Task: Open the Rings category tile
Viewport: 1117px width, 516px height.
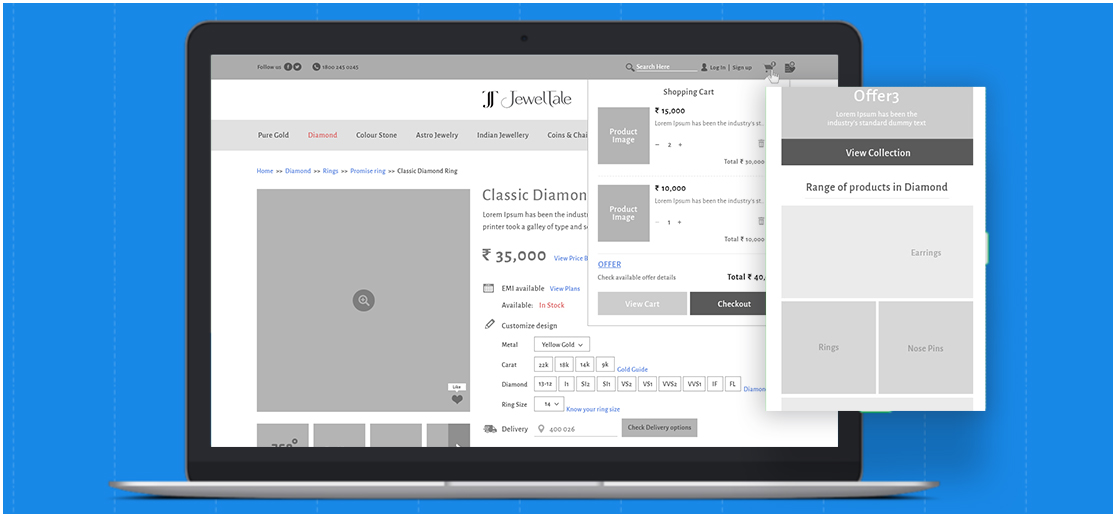Action: coord(828,348)
